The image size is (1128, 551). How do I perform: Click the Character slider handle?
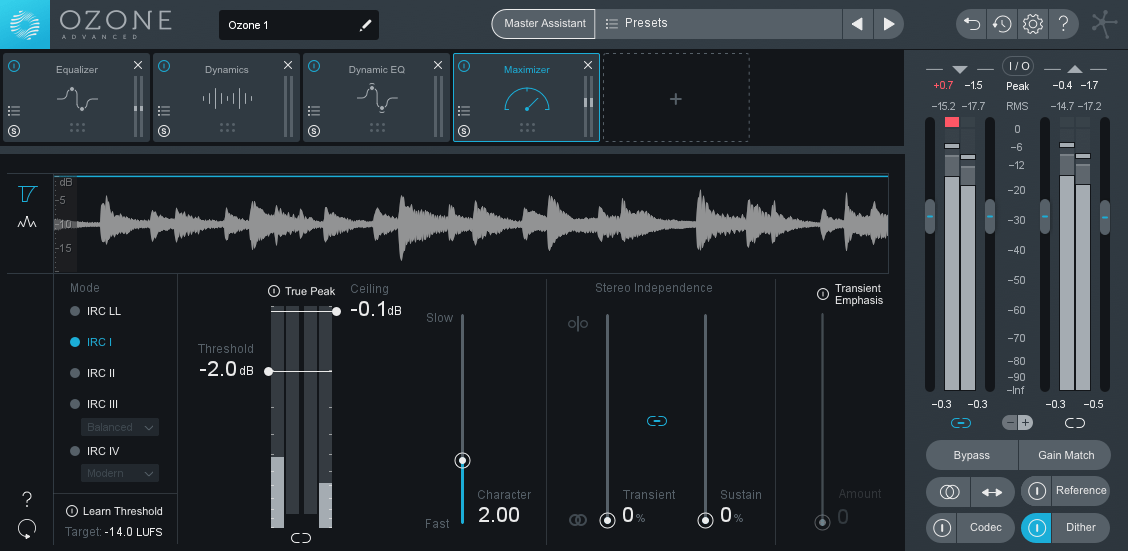tap(462, 460)
